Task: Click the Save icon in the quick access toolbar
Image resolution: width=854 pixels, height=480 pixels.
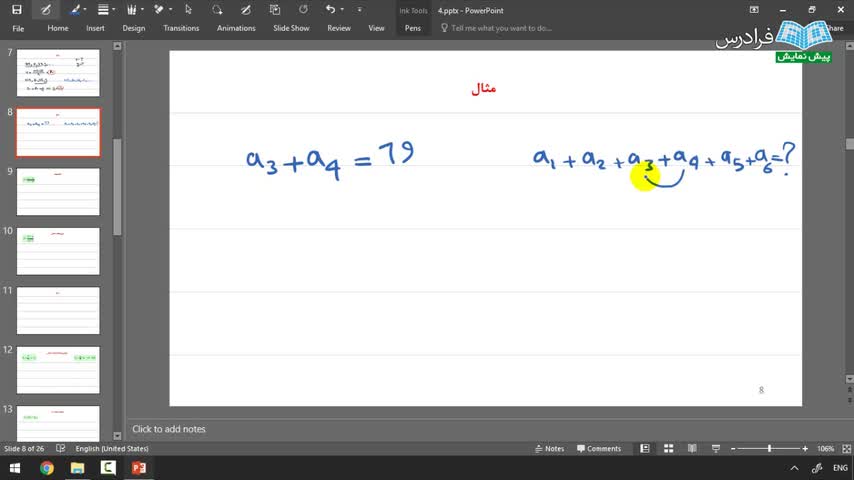Action: (x=17, y=10)
